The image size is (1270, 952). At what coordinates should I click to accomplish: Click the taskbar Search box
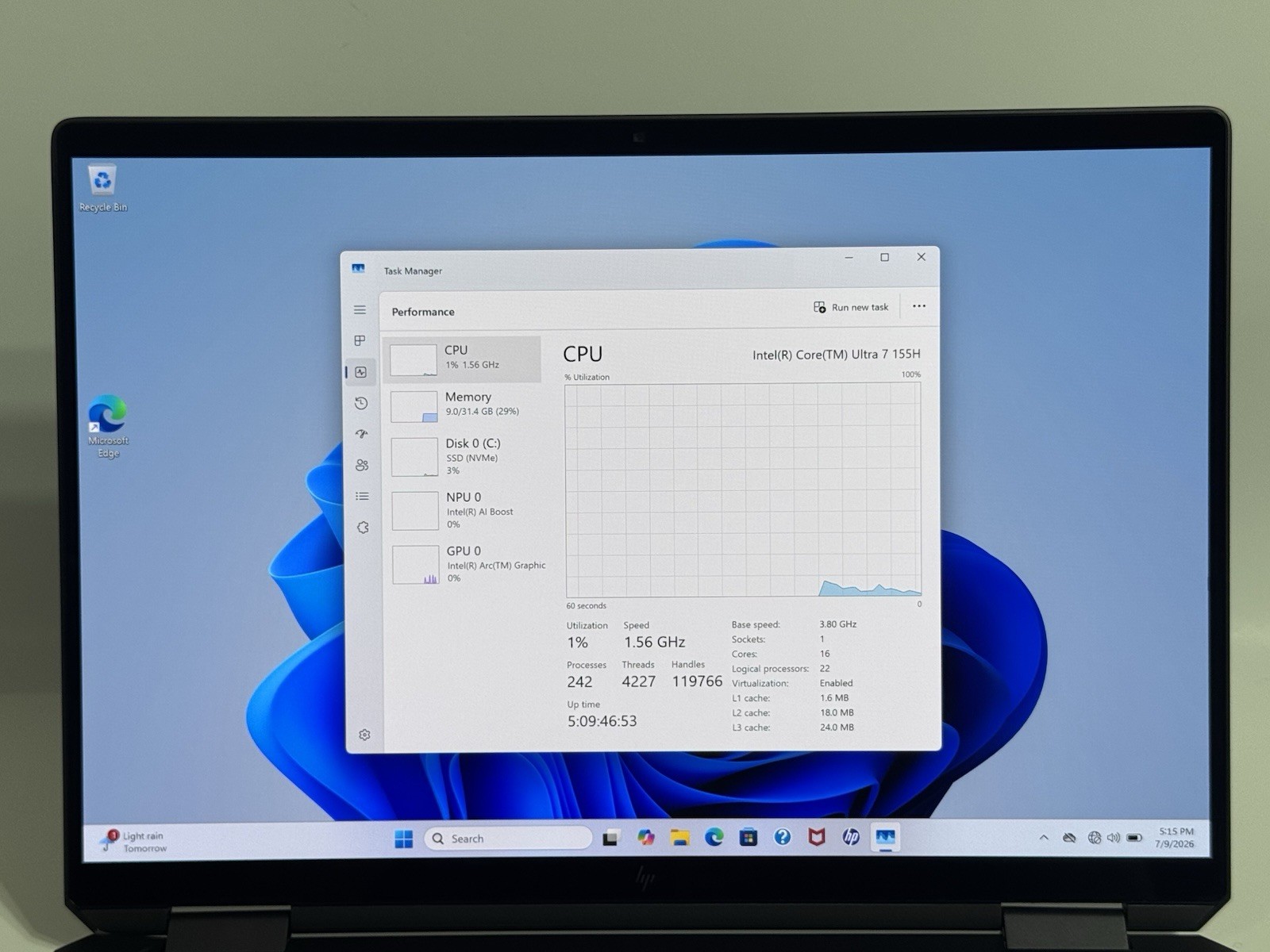click(x=509, y=839)
